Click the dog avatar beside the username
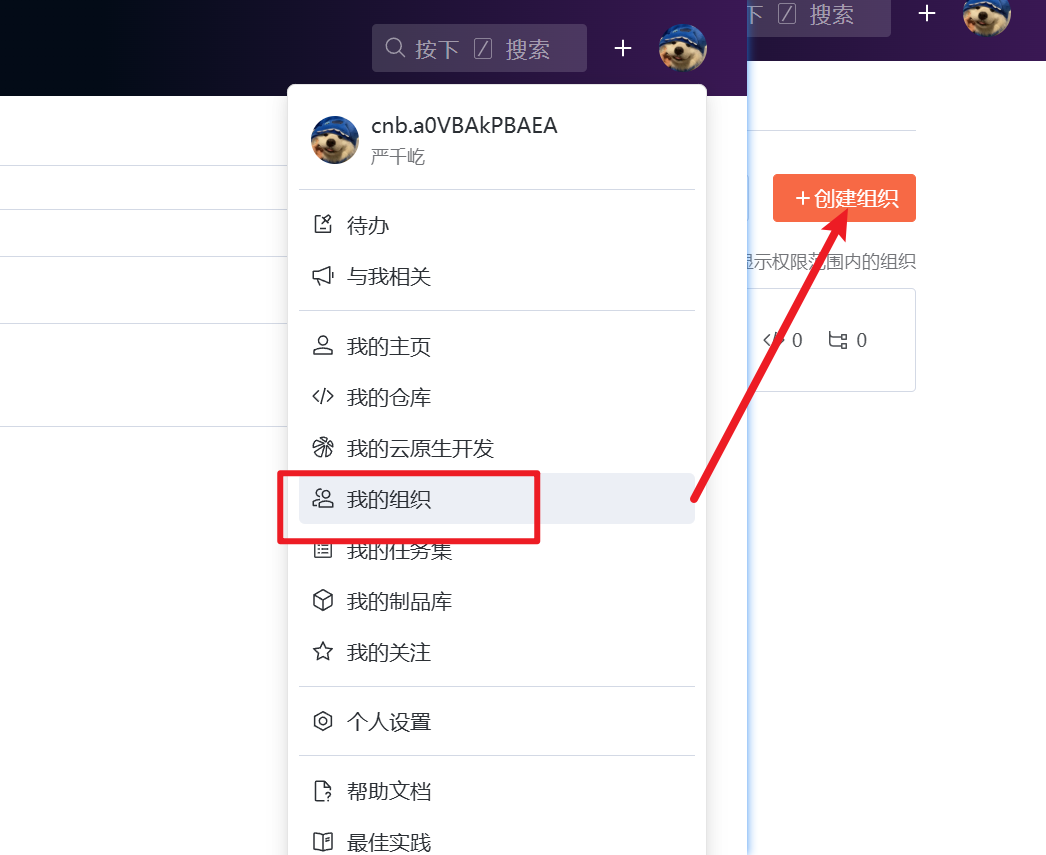The height and width of the screenshot is (855, 1046). point(335,139)
